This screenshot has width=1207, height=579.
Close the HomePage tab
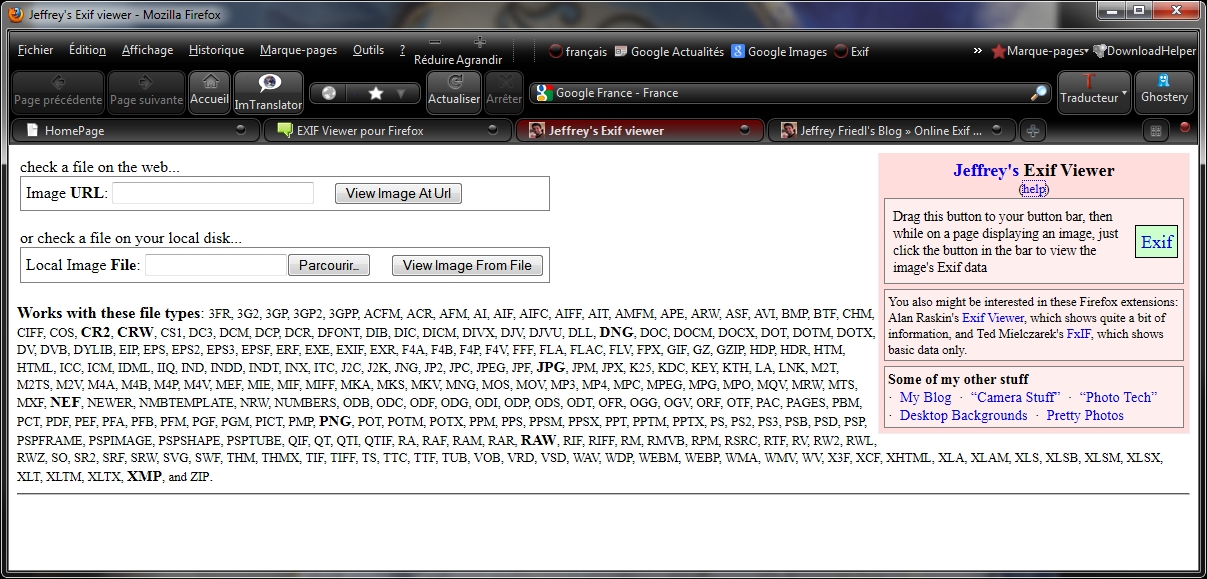241,130
